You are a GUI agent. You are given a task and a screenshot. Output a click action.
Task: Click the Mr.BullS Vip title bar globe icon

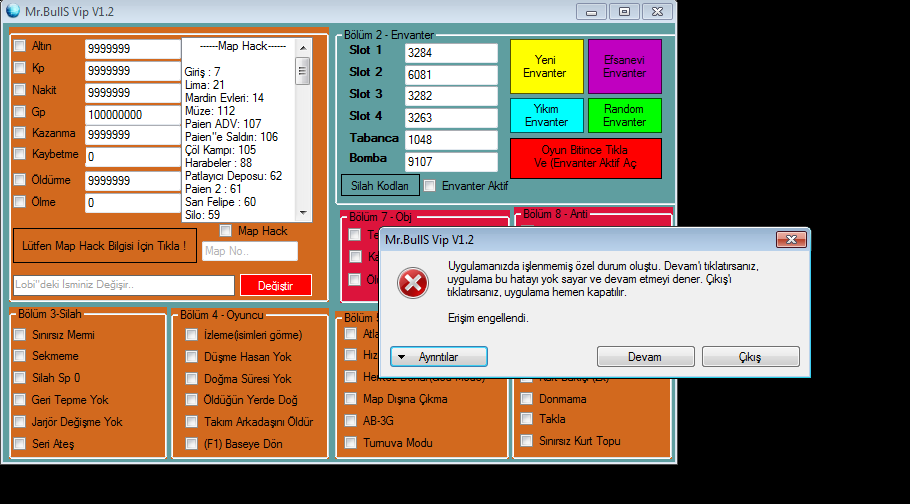coord(12,10)
